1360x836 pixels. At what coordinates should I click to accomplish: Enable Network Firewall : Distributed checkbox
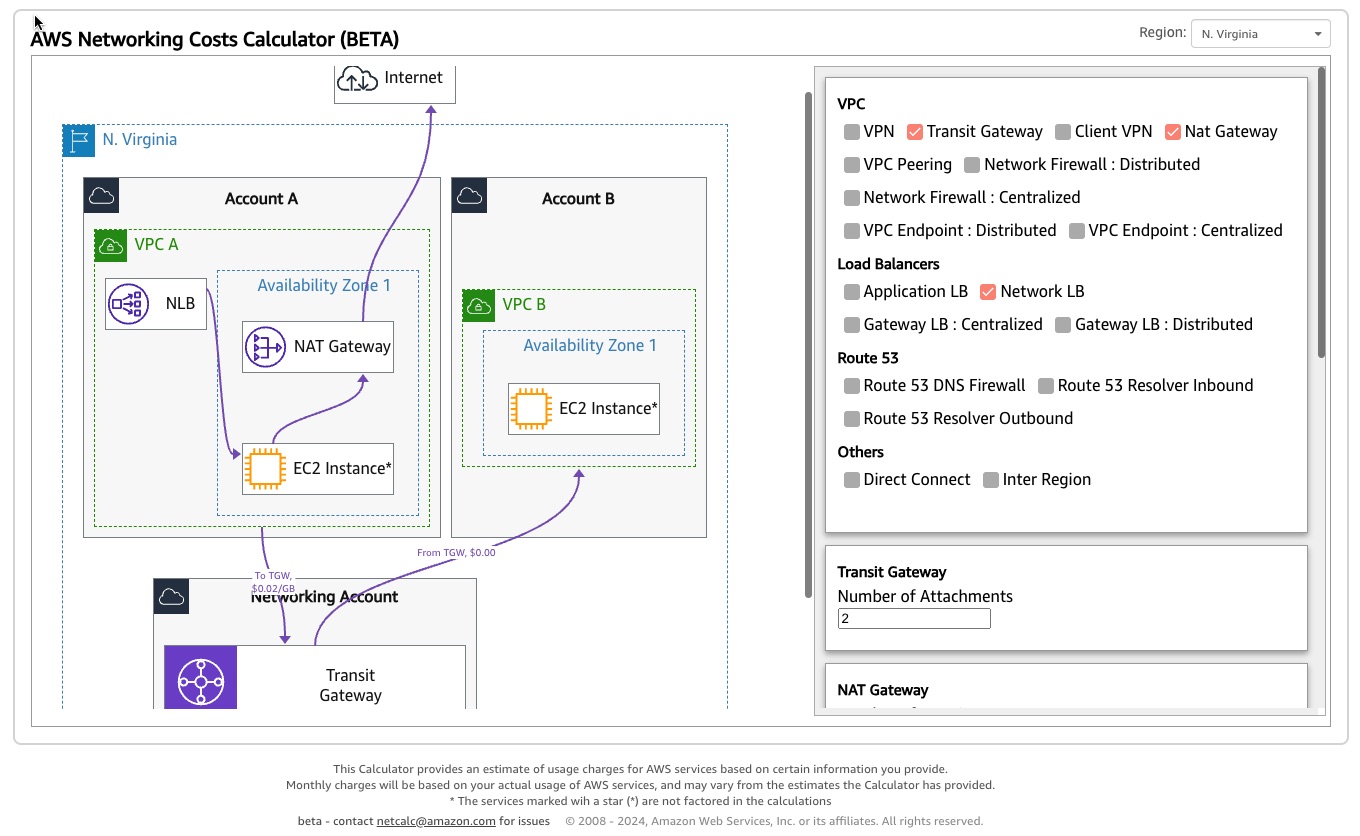pyautogui.click(x=972, y=165)
